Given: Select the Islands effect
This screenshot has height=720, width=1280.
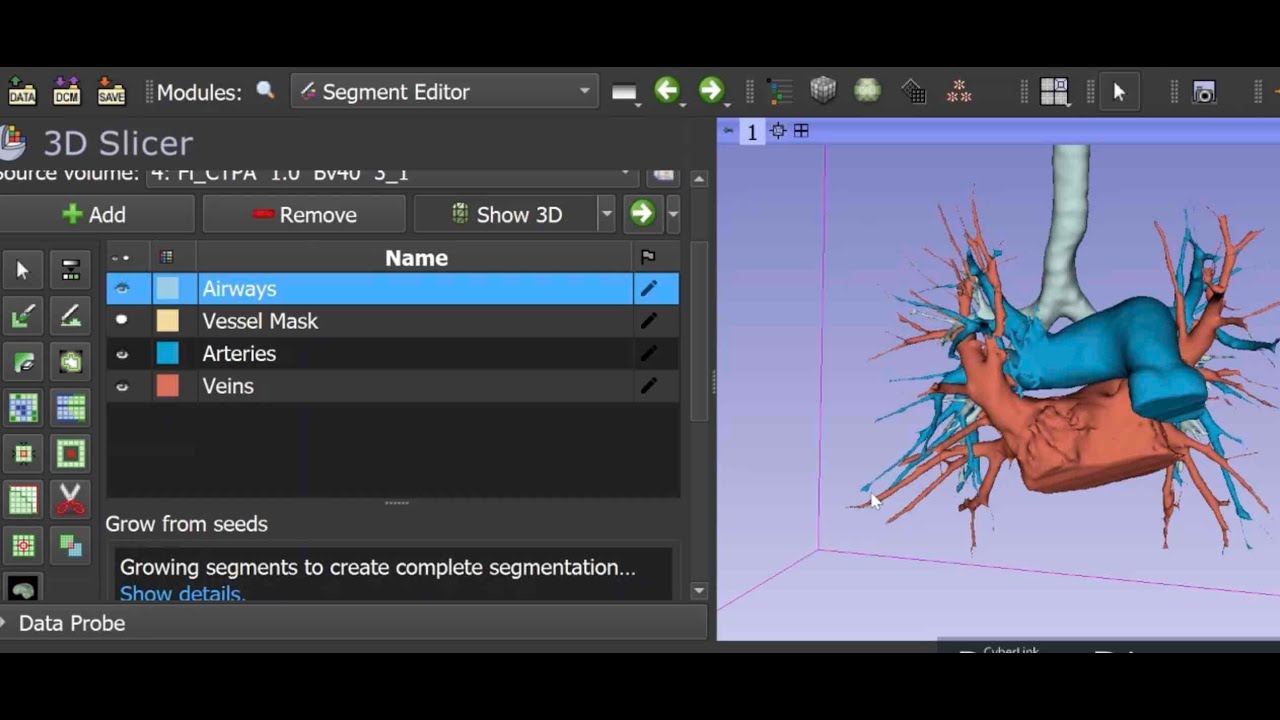Looking at the screenshot, I should click(x=23, y=545).
